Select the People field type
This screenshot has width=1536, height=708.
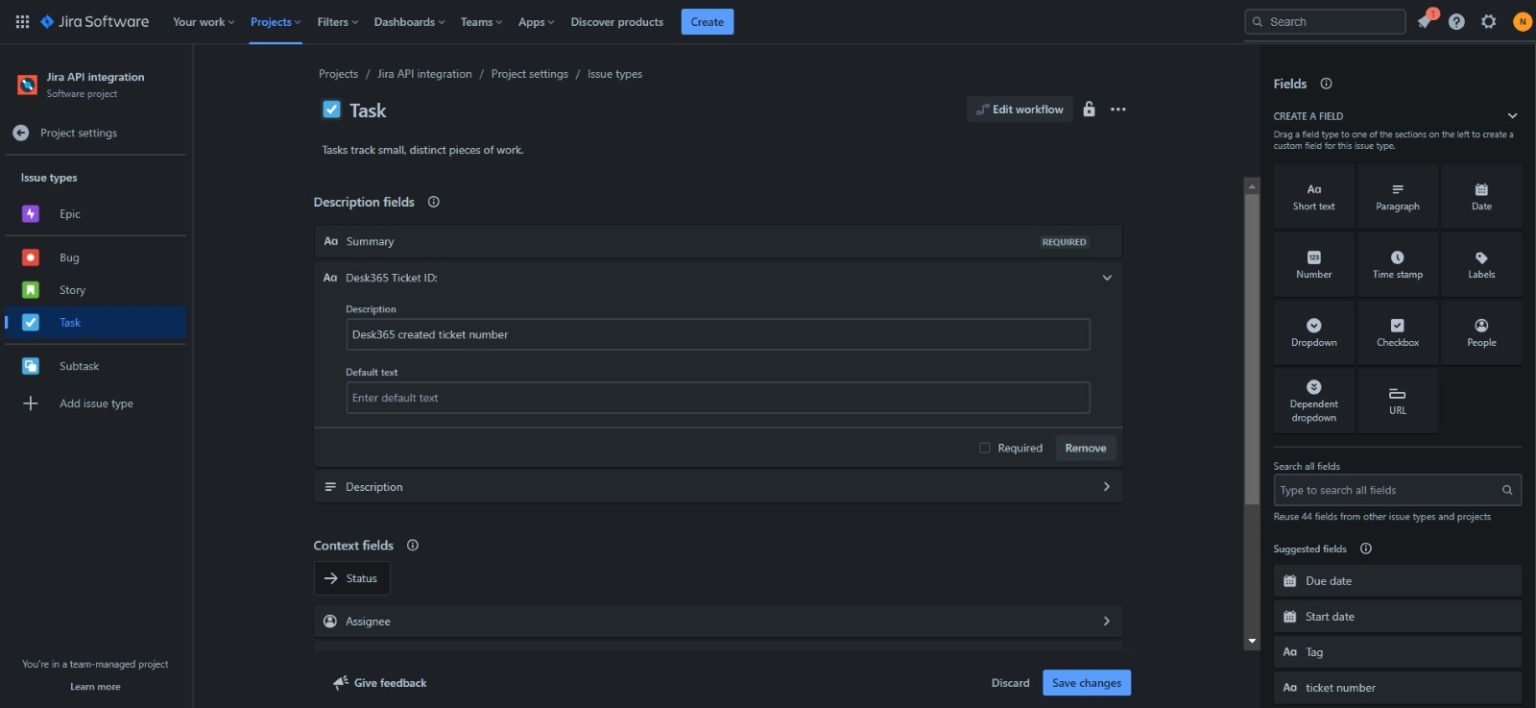pyautogui.click(x=1481, y=331)
